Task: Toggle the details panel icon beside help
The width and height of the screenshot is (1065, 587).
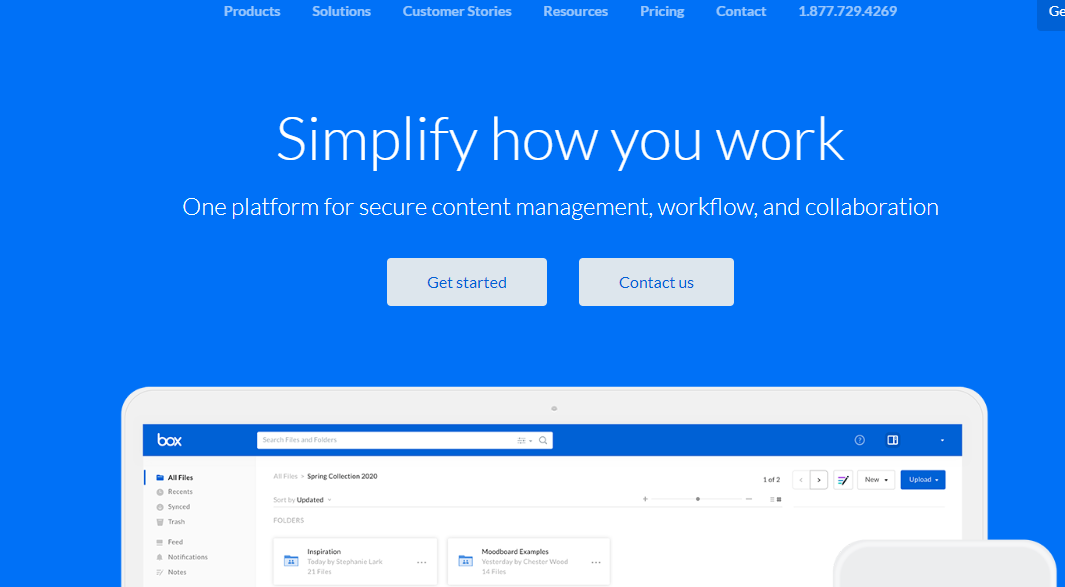Action: (892, 440)
